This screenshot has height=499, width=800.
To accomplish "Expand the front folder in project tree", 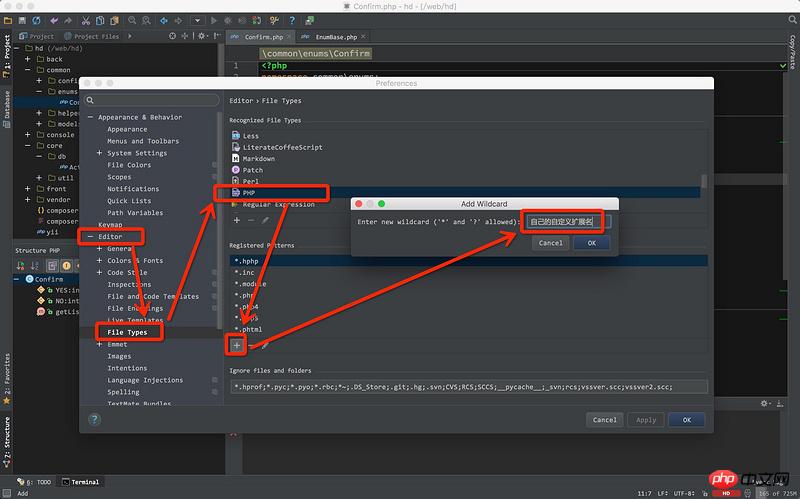I will [x=28, y=189].
